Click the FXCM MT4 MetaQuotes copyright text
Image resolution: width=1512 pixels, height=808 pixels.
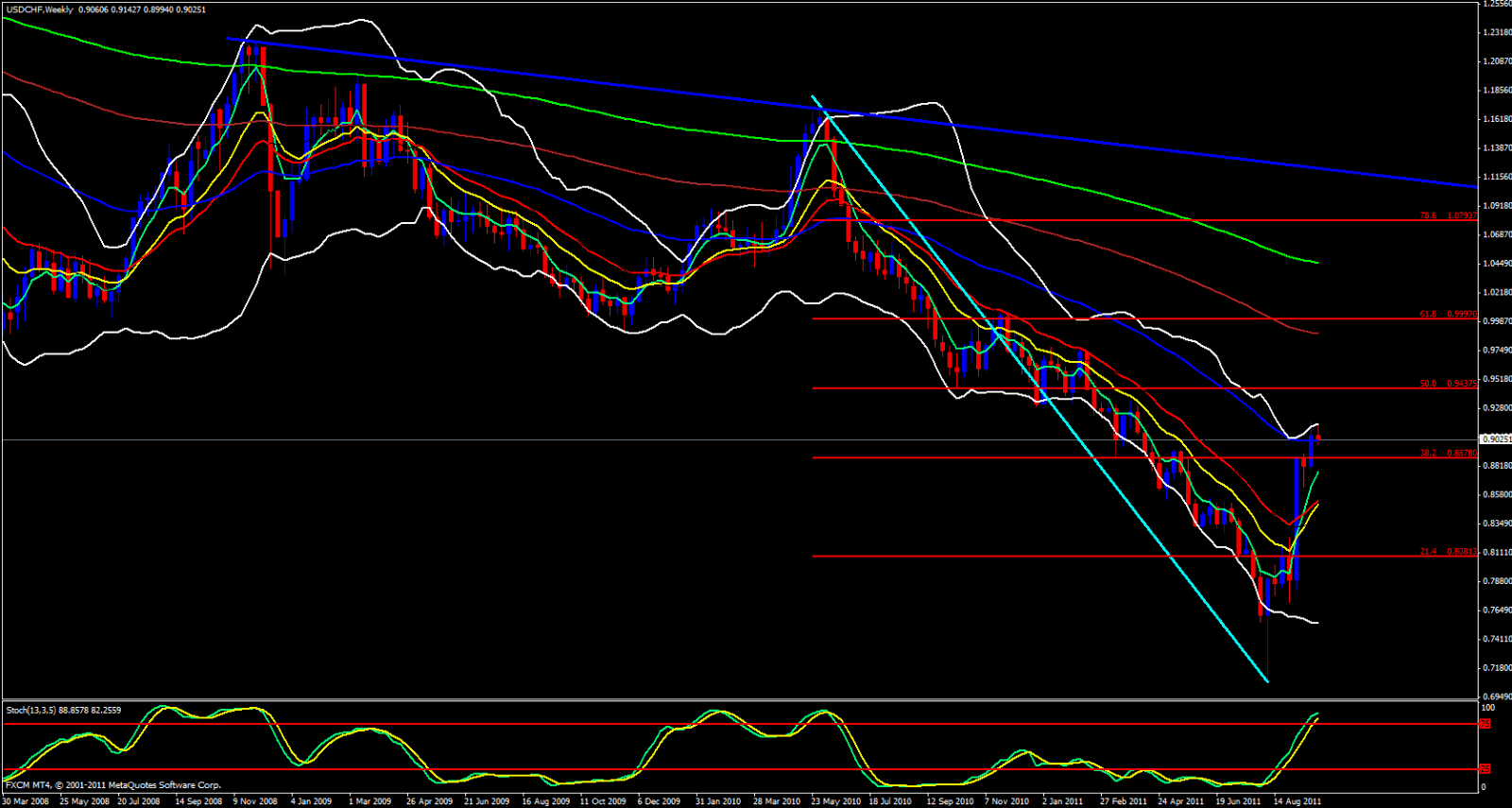[113, 785]
